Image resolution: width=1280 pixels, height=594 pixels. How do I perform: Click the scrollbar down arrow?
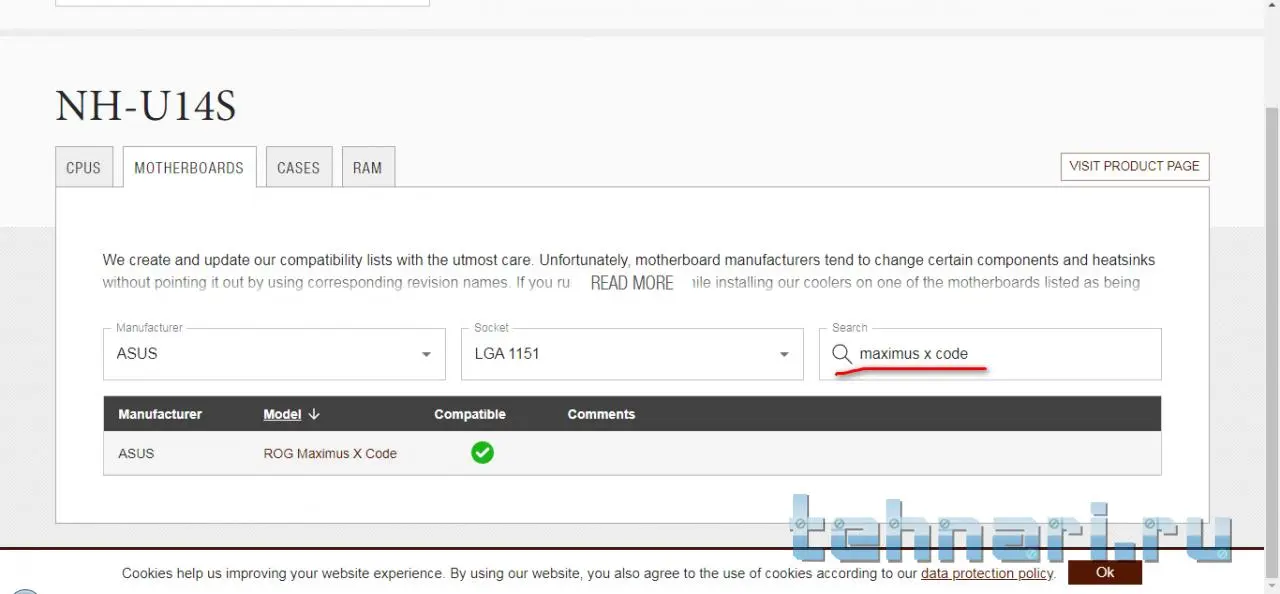pos(1272,585)
